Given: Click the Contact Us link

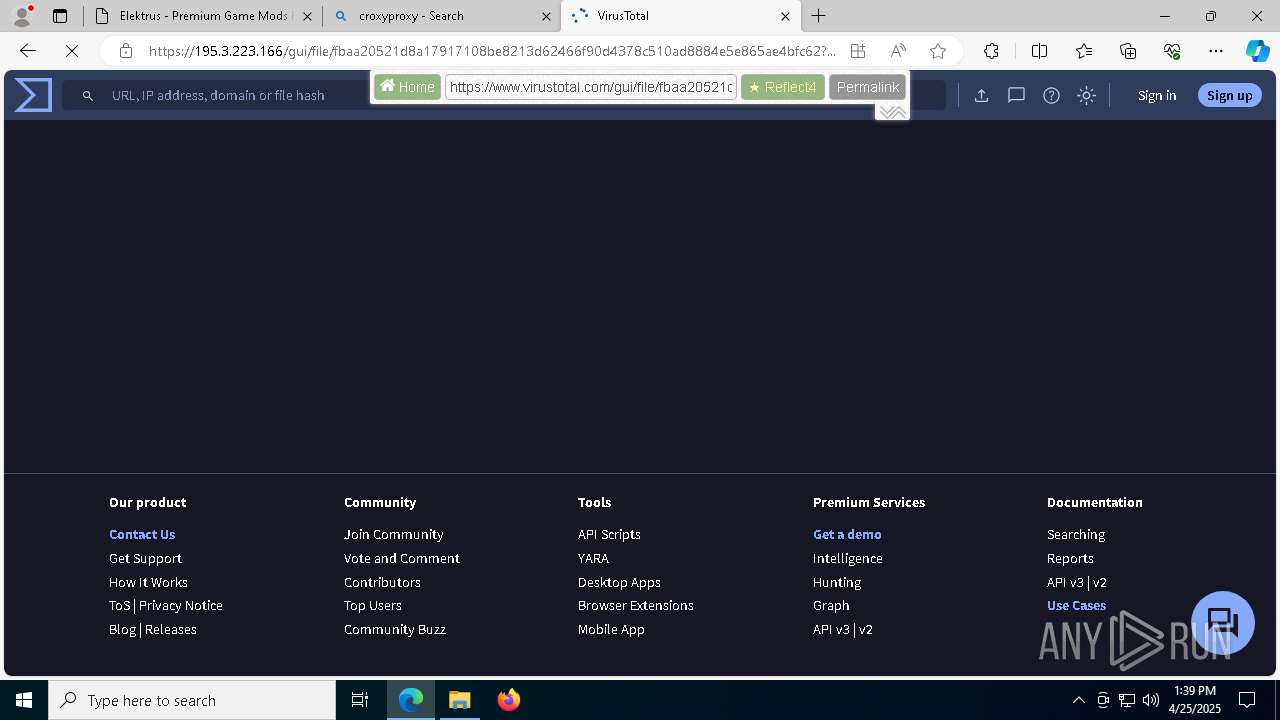Looking at the screenshot, I should tap(142, 534).
